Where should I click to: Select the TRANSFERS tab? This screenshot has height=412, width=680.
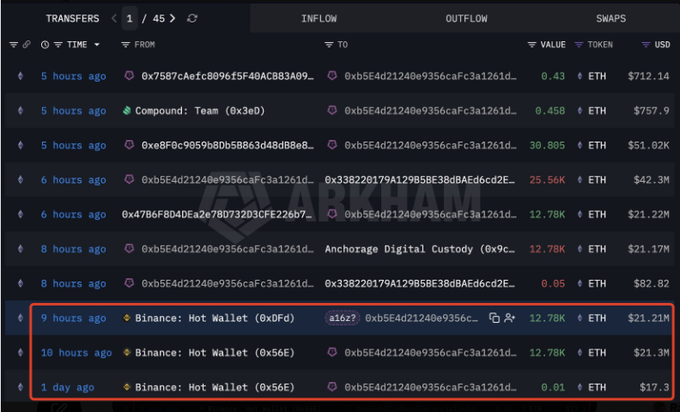(x=72, y=19)
